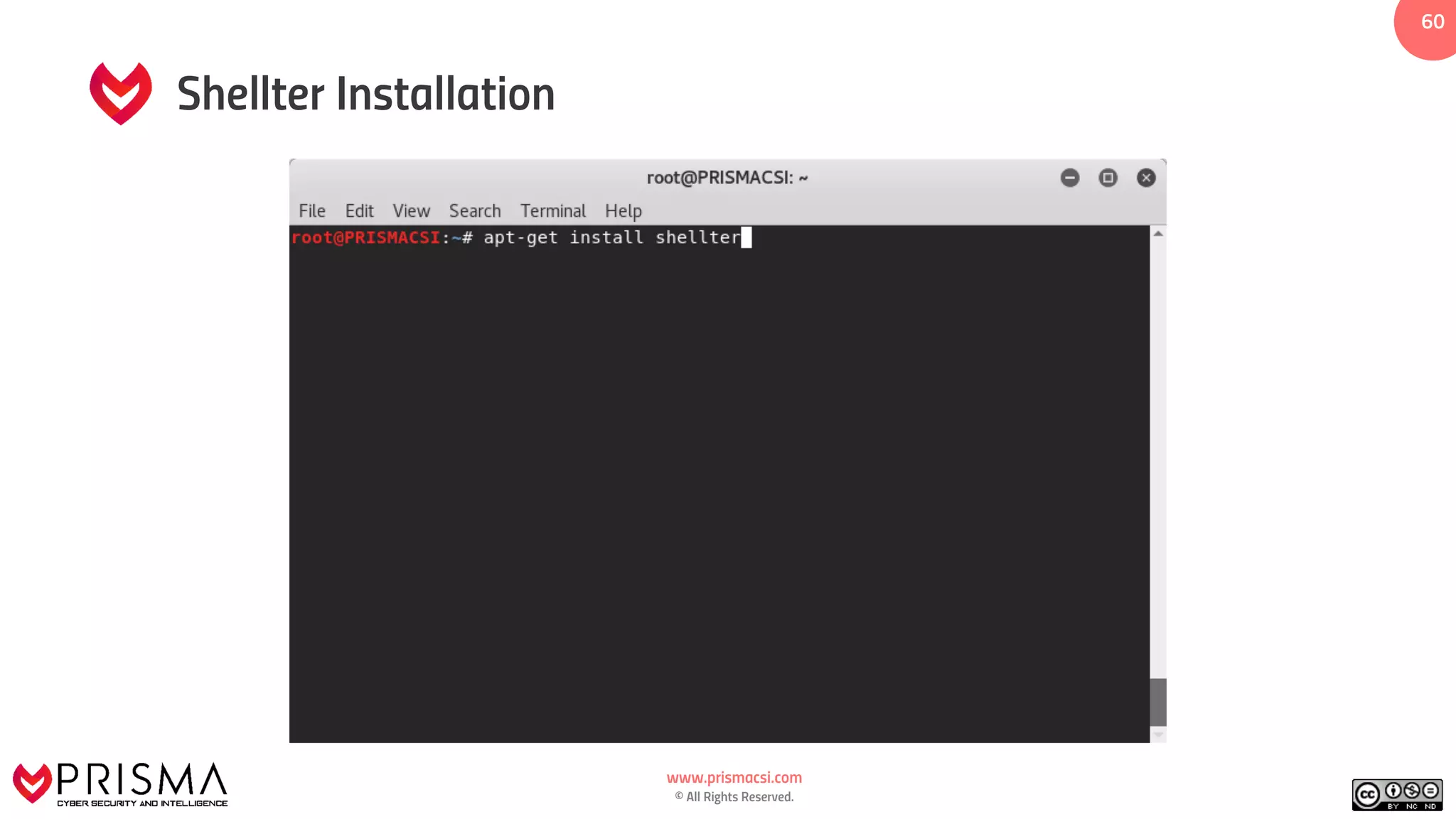Click the scrollbar down arrow
1456x819 pixels.
[x=1158, y=735]
